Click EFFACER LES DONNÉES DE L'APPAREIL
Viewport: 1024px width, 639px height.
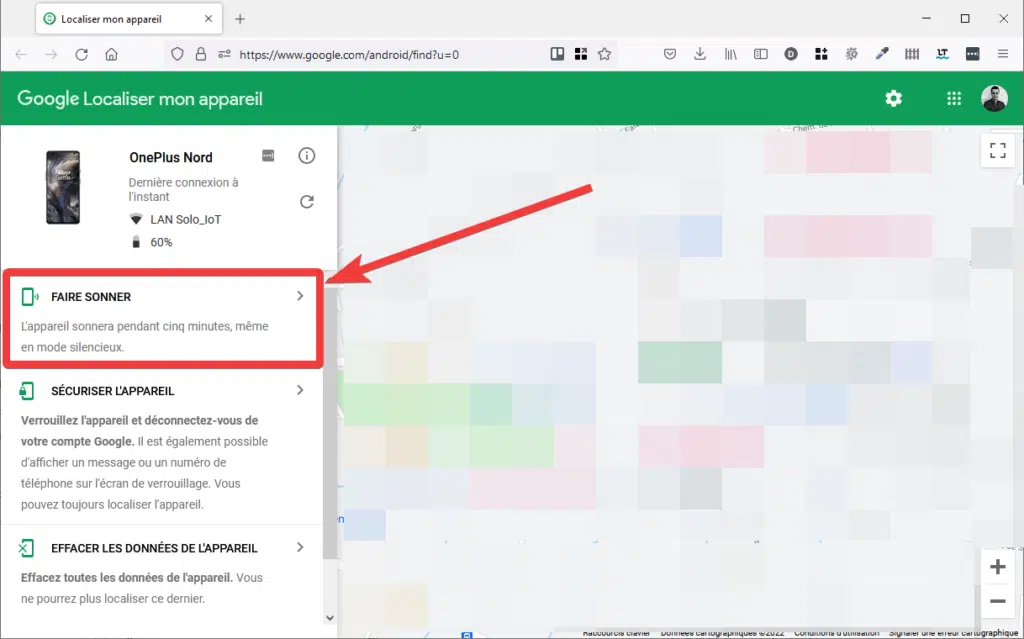coord(154,548)
